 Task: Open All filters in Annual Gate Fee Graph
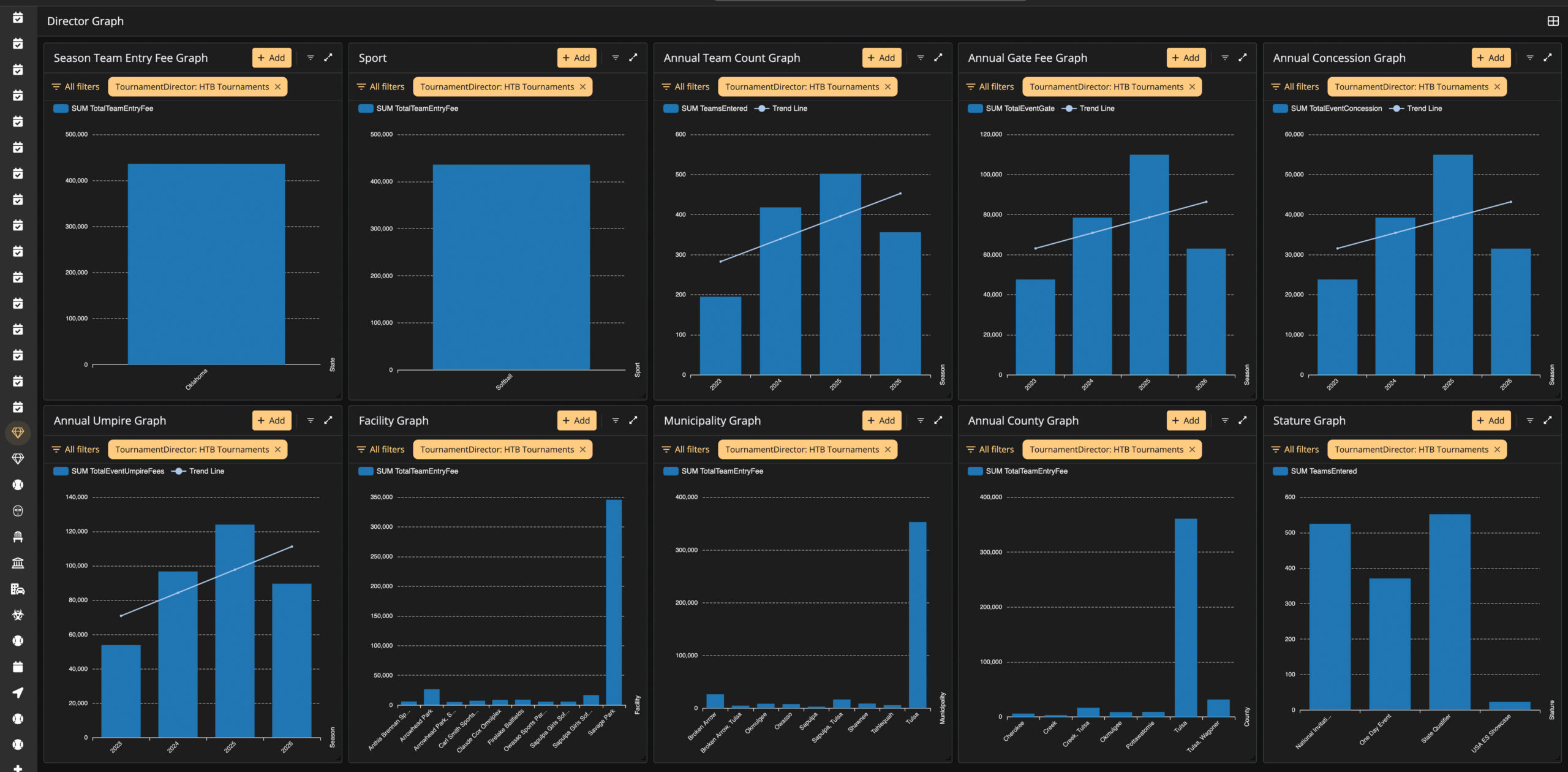(x=990, y=87)
